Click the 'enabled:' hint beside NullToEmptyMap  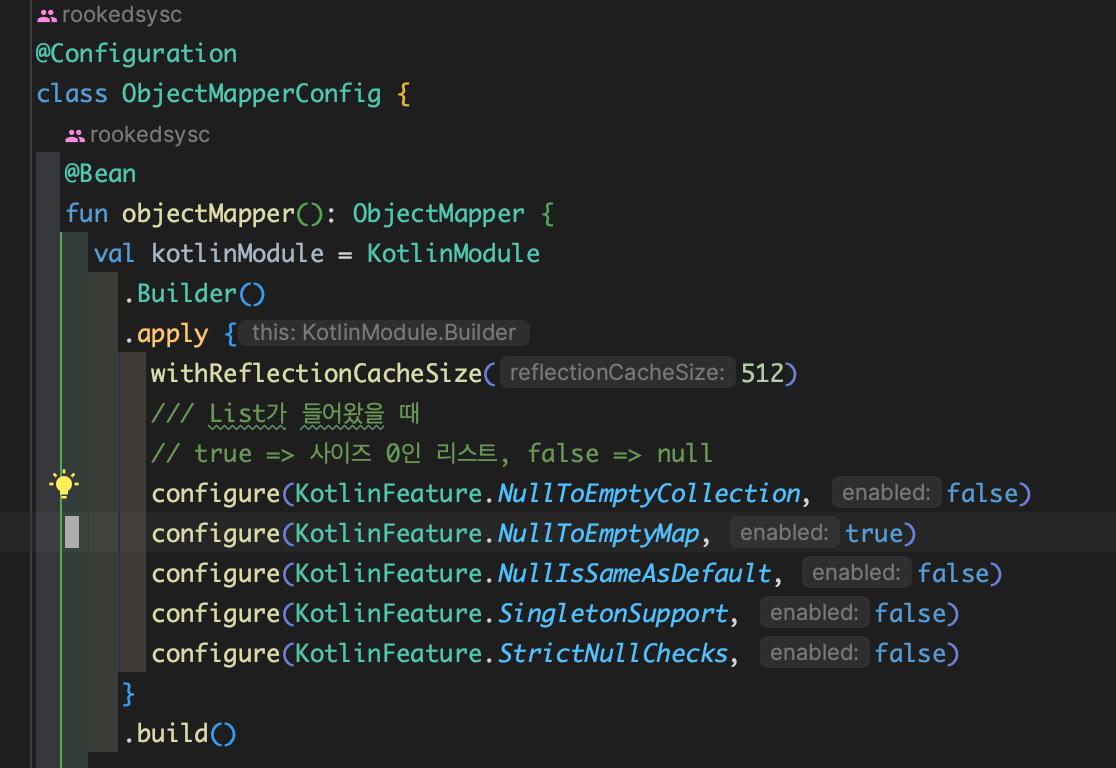pyautogui.click(x=784, y=533)
